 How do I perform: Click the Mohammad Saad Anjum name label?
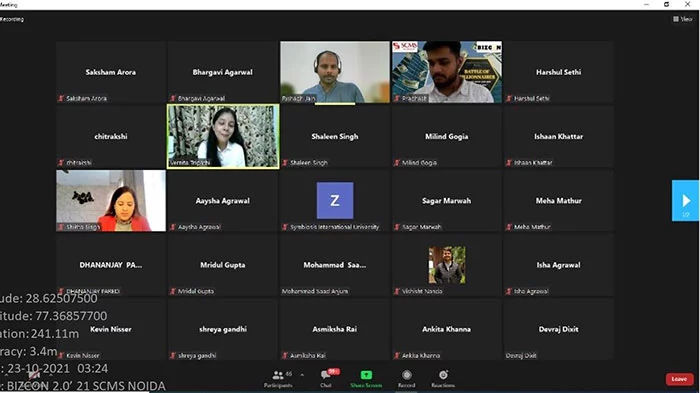coord(315,291)
